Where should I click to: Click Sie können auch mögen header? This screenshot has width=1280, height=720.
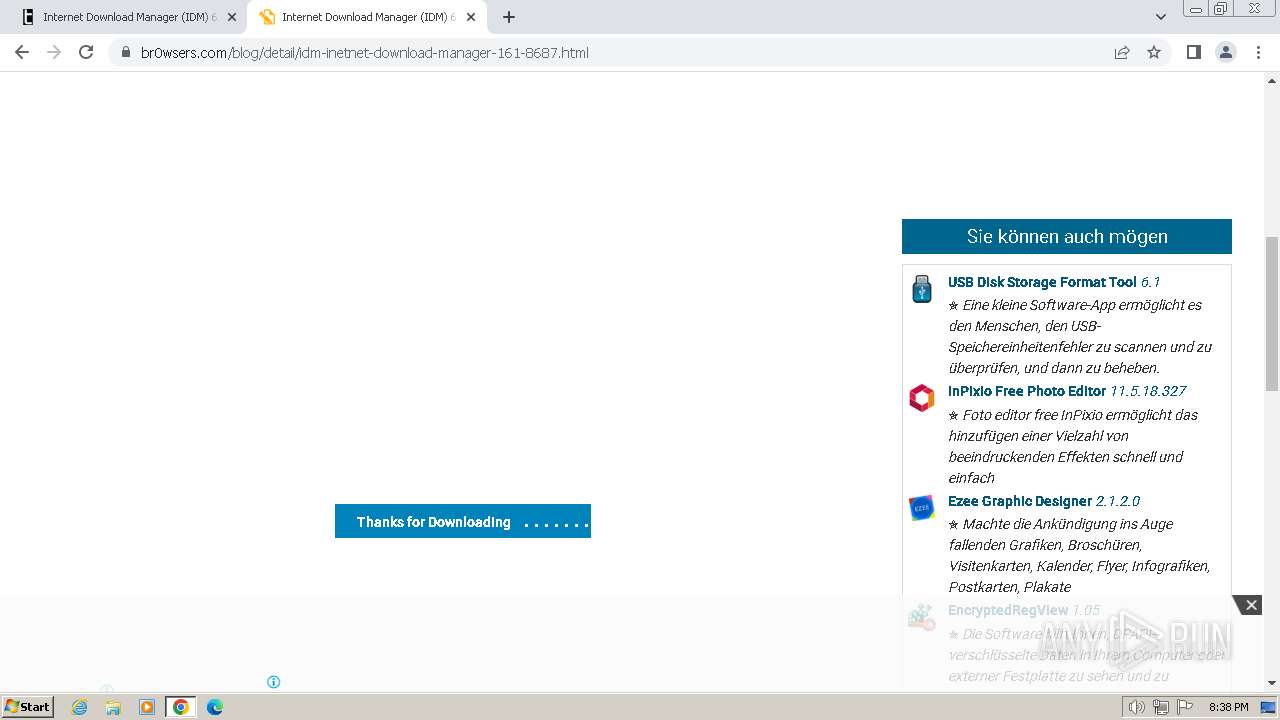[1067, 237]
